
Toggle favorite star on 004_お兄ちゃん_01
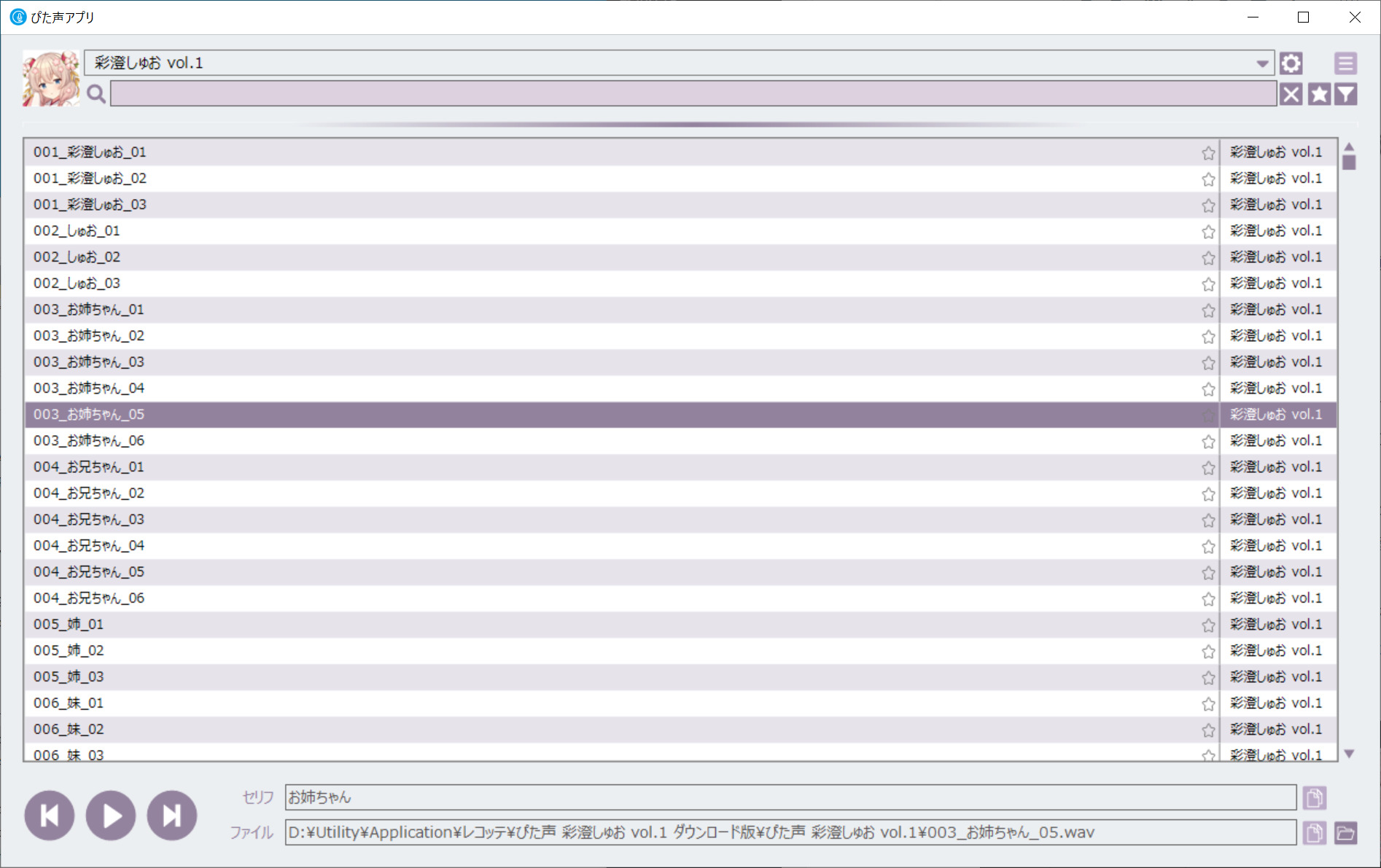1208,468
